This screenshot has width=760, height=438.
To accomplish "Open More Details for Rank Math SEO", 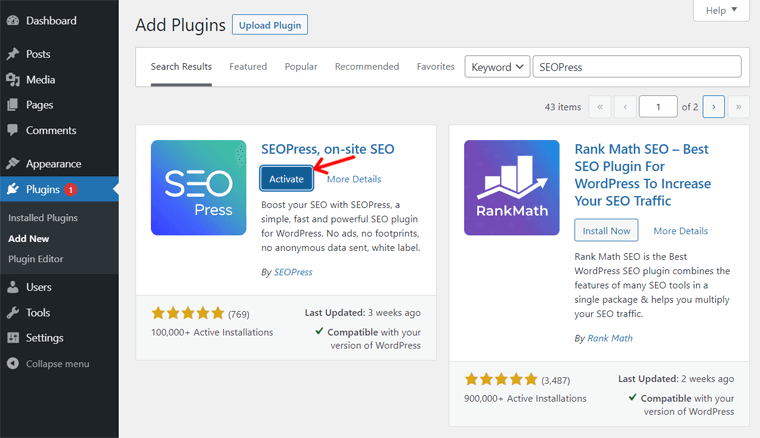I will [x=681, y=231].
